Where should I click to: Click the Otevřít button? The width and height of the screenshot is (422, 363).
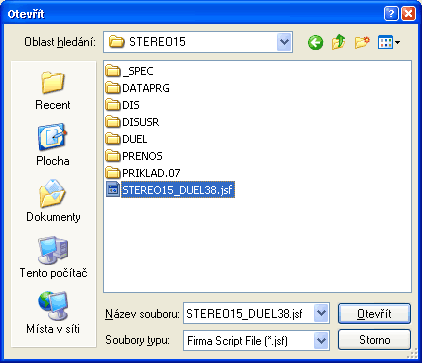pos(374,313)
